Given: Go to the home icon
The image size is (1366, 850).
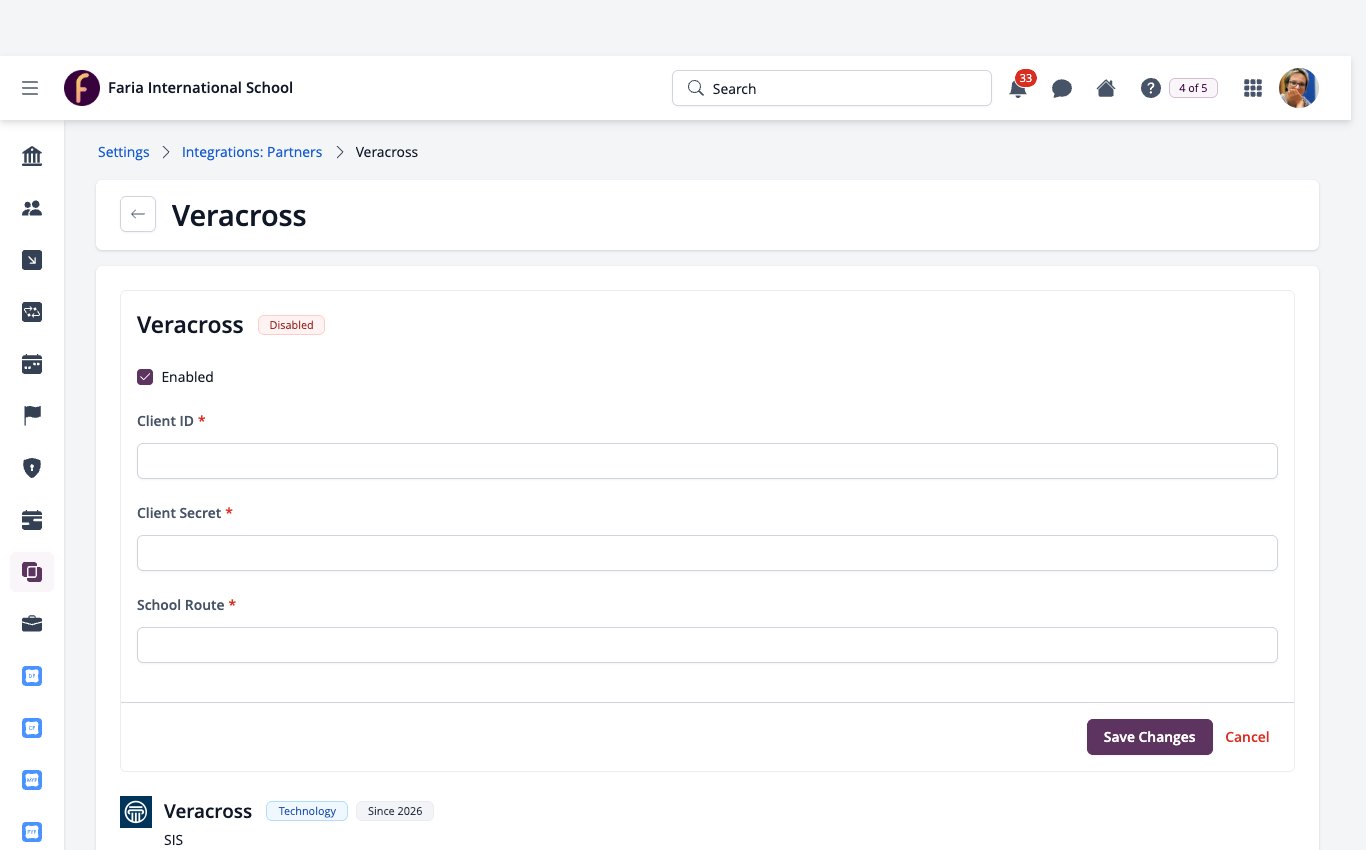Looking at the screenshot, I should pos(1106,88).
